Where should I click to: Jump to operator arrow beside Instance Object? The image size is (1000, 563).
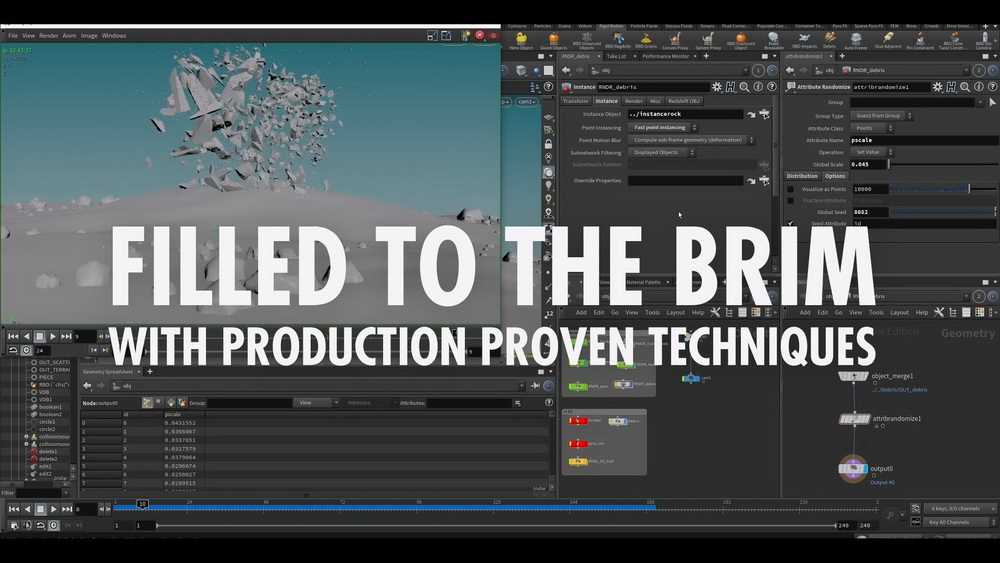click(751, 114)
